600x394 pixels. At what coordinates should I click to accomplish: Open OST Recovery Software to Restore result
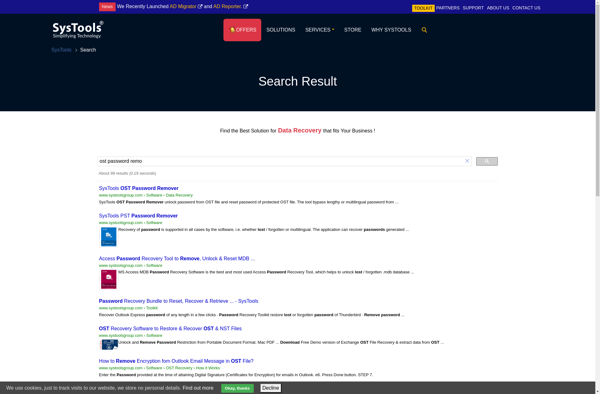point(170,329)
